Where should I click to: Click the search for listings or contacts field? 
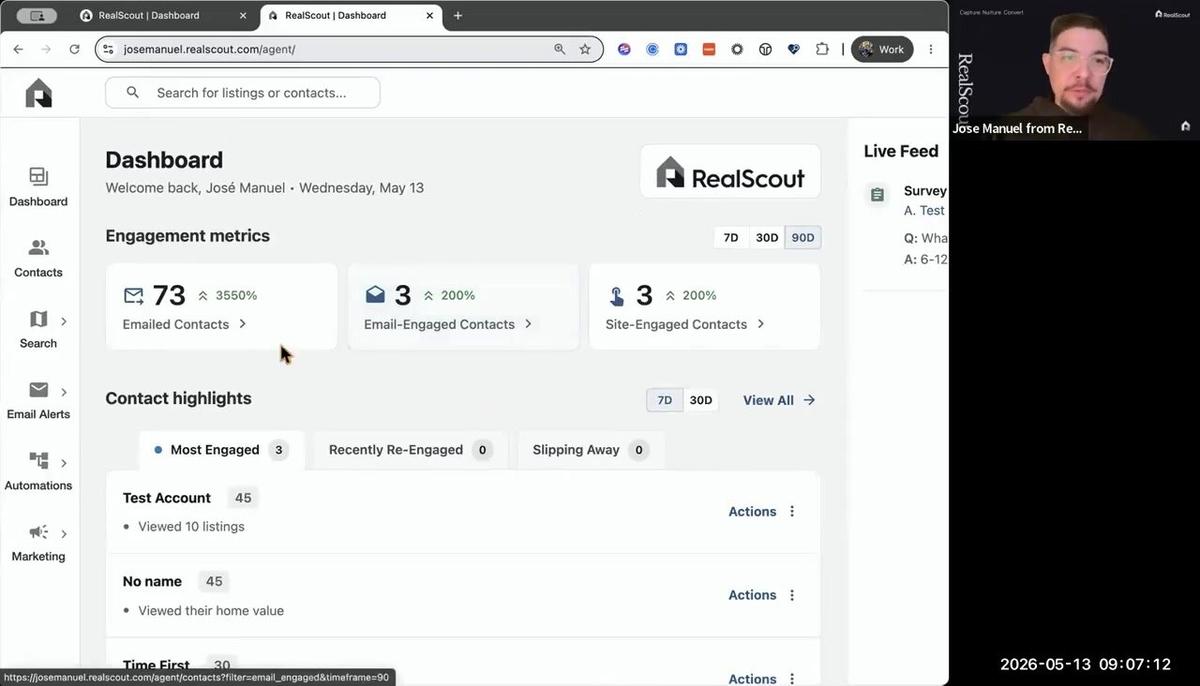pyautogui.click(x=243, y=93)
